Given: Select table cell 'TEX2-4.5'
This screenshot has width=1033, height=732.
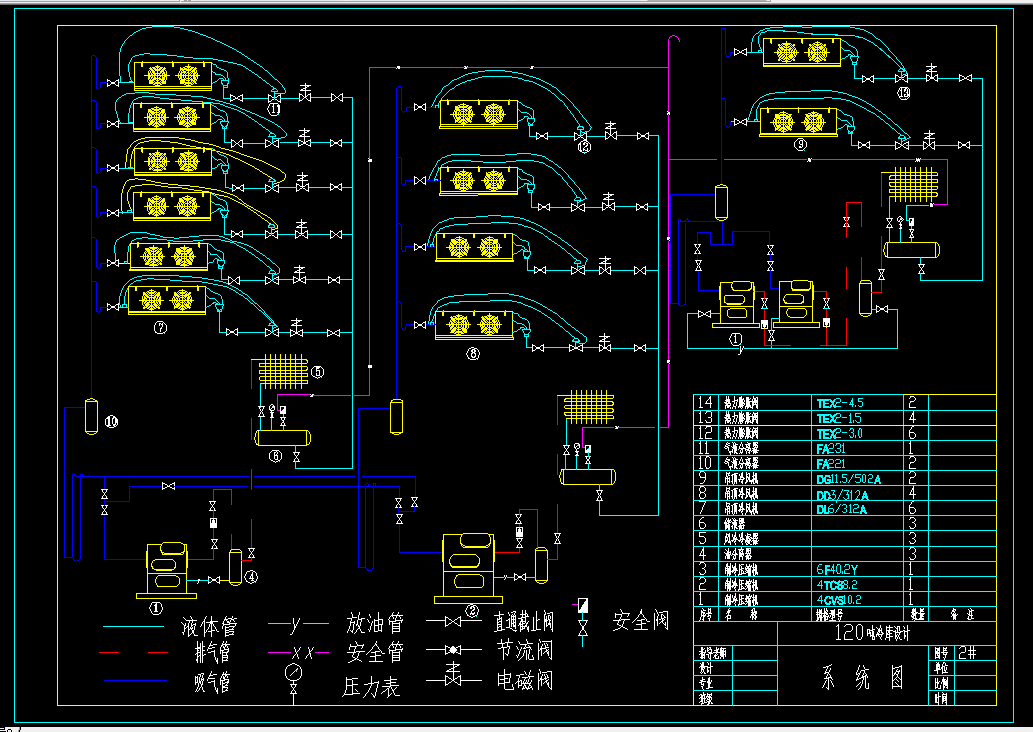Looking at the screenshot, I should (x=840, y=403).
